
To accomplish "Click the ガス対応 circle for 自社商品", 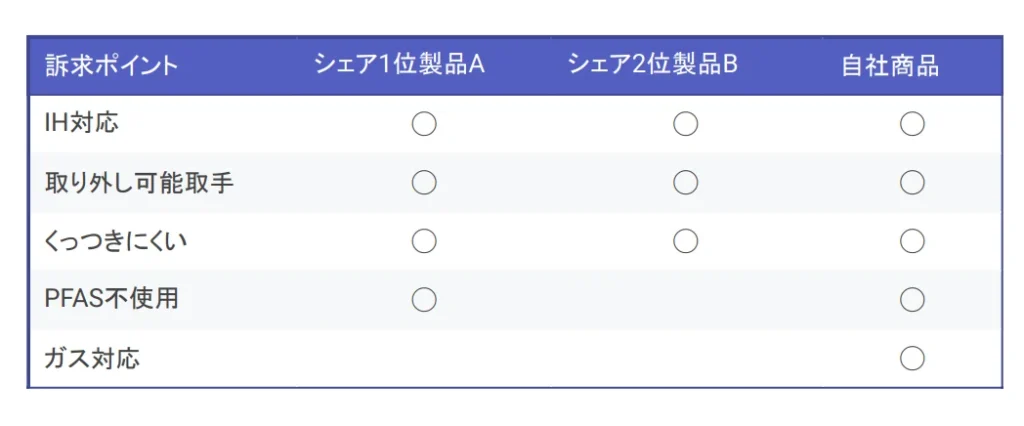I will [911, 358].
